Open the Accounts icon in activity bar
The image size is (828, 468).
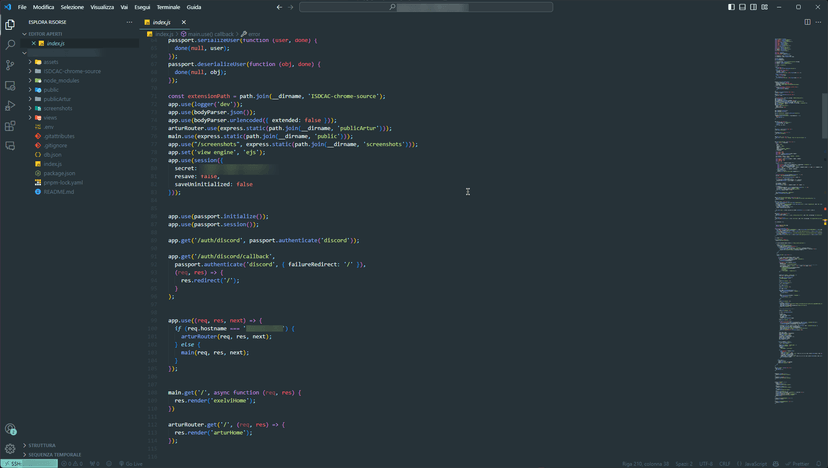click(x=10, y=429)
